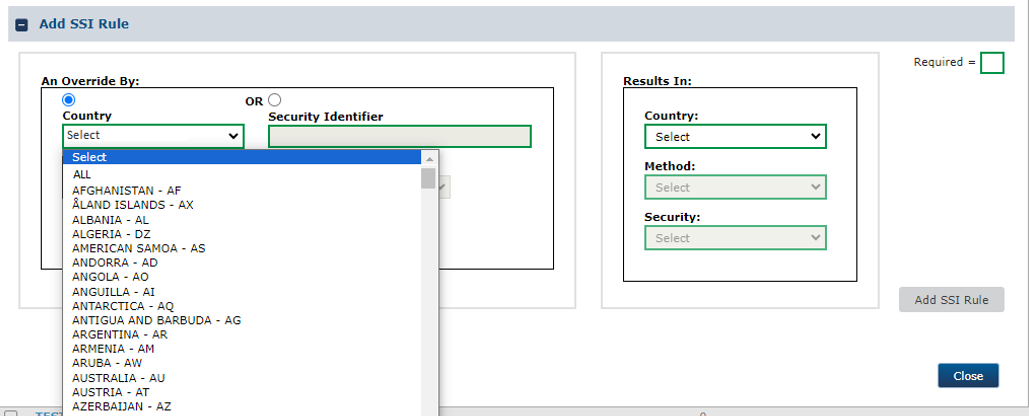Open the Results In Country dropdown
Screen dimensions: 1029x416
735,137
